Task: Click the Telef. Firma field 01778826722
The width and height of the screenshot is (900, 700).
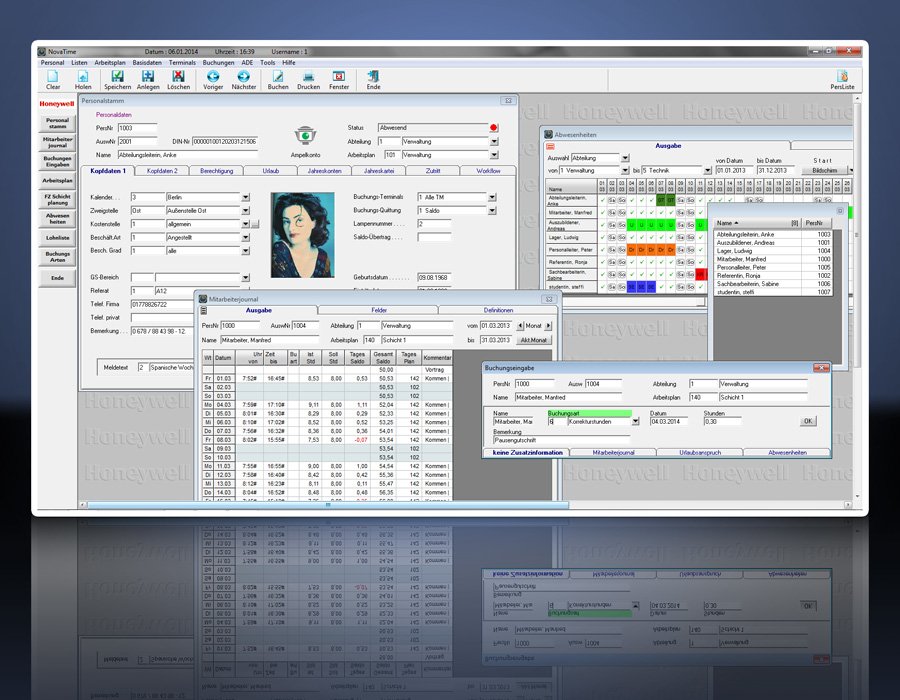Action: click(x=162, y=304)
